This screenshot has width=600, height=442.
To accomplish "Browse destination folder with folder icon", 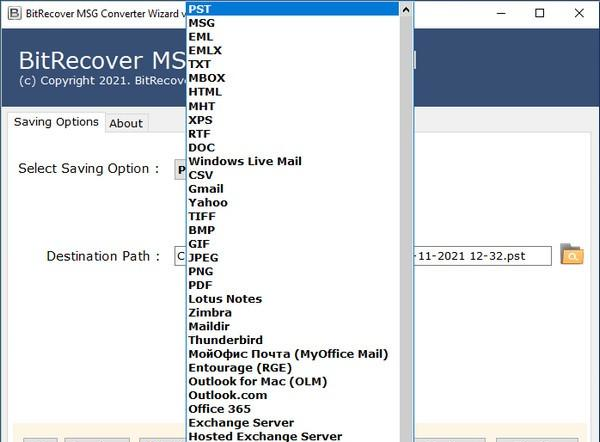I will tap(572, 254).
